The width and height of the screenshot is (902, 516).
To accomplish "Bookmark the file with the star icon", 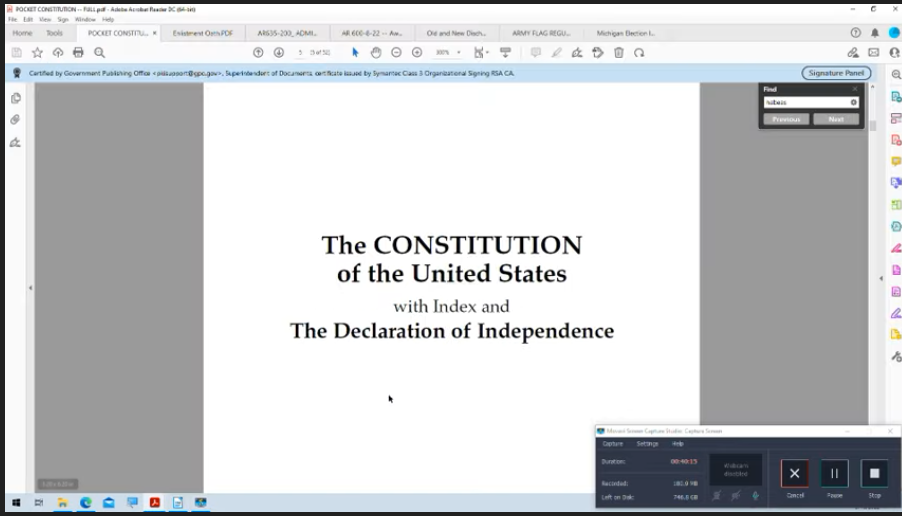I will coord(37,53).
